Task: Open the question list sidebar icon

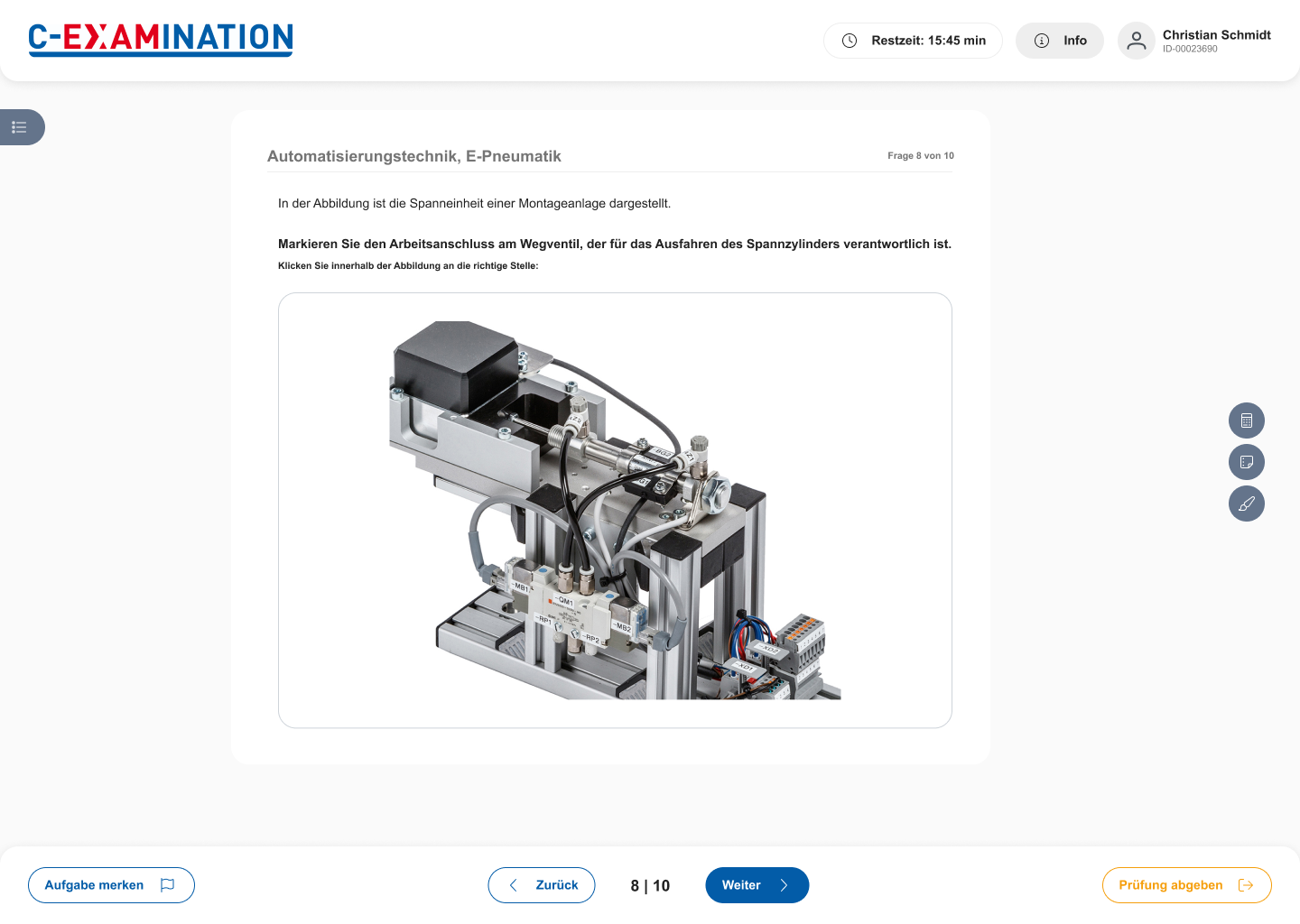Action: point(19,127)
